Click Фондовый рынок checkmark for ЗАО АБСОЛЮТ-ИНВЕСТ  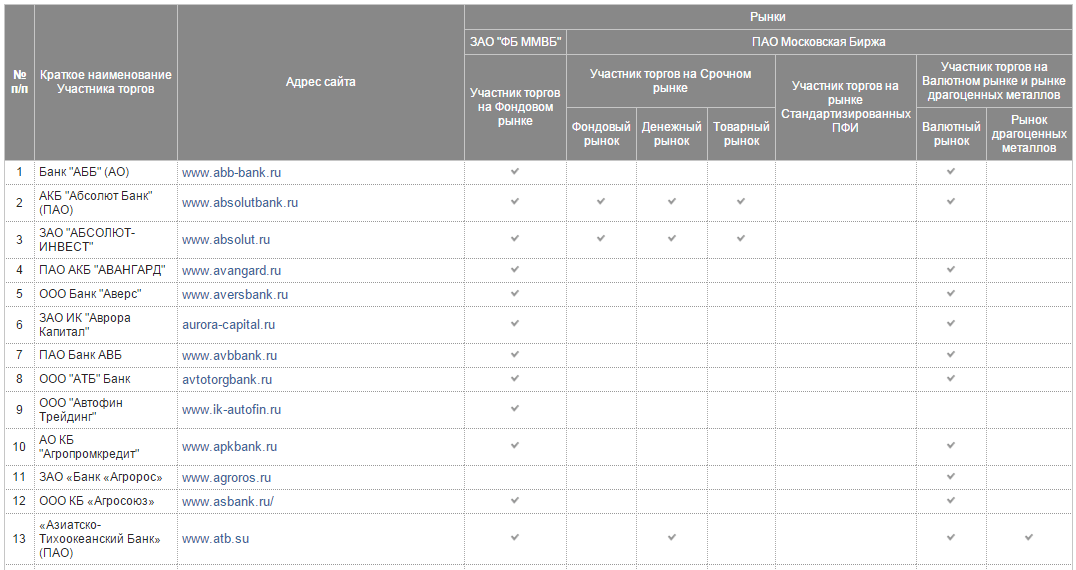click(601, 239)
